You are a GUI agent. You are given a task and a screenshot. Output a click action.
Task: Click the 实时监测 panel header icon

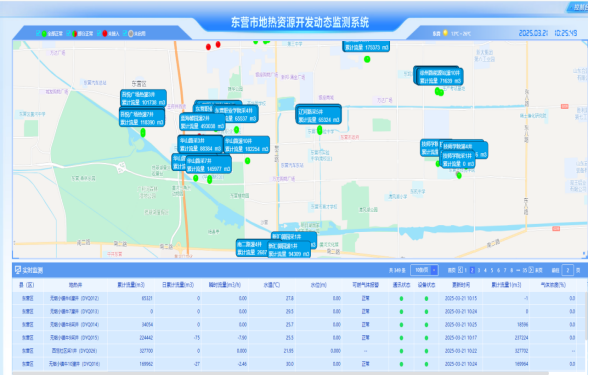click(18, 270)
